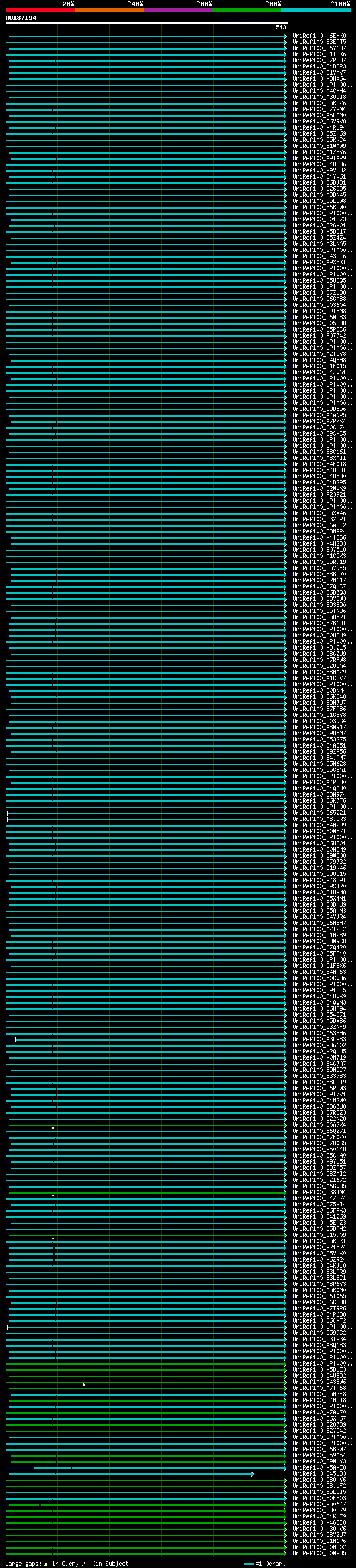
Task: Click the =100char. scale legend
Action: 265,1564
